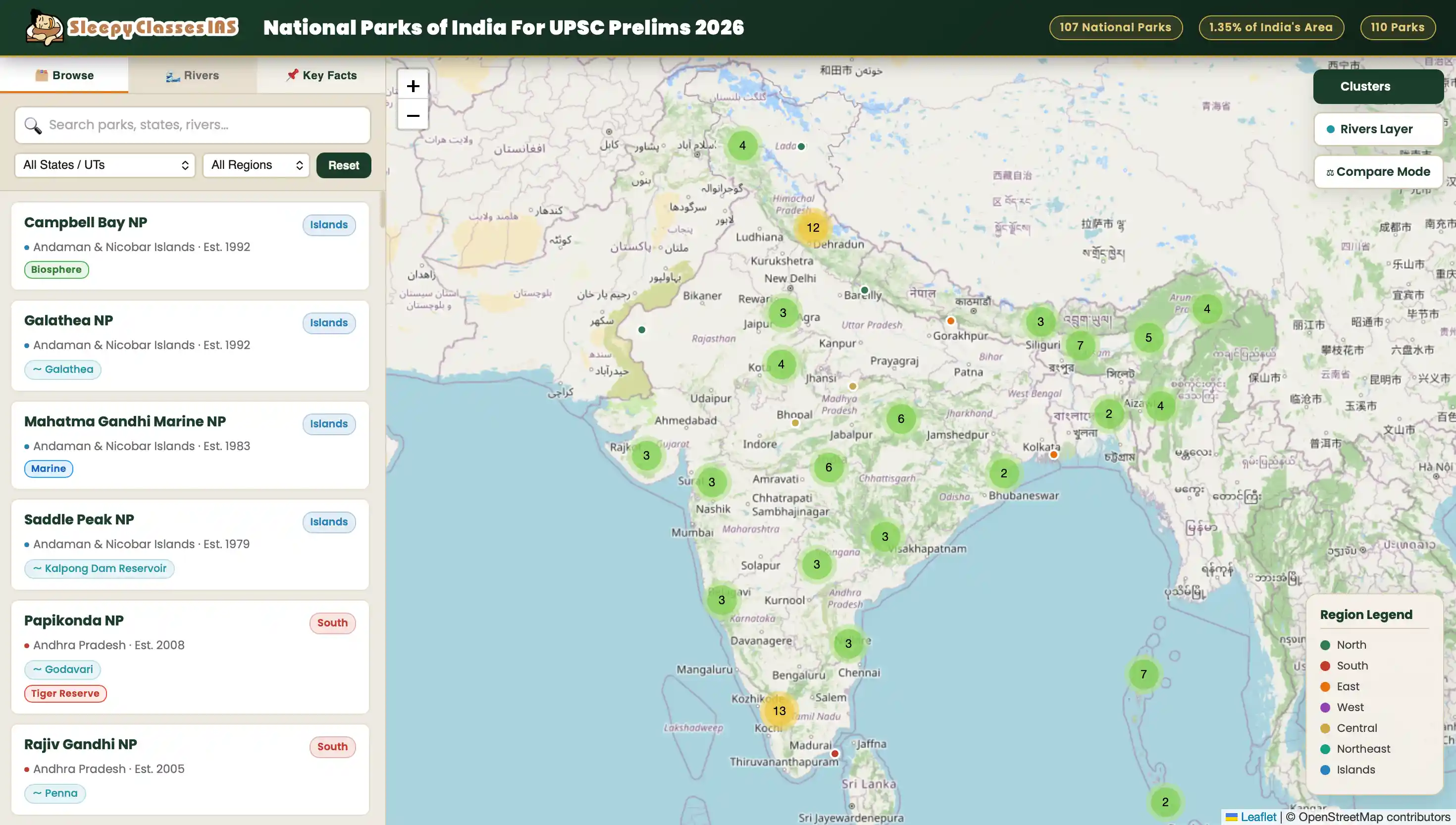Select the Rajiv Gandhi NP card
Image resolution: width=1456 pixels, height=825 pixels.
(x=190, y=769)
